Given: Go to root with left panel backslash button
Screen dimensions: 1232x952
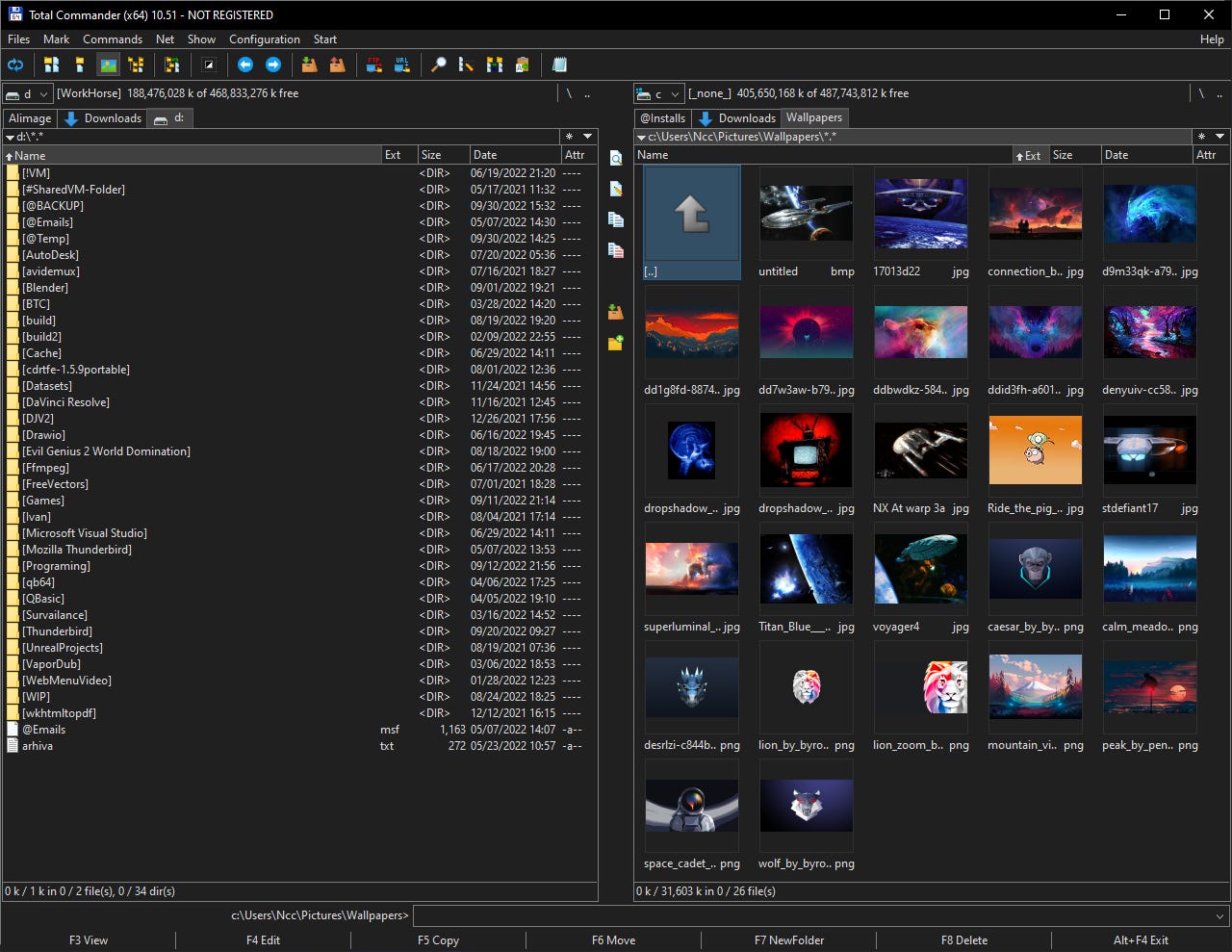Looking at the screenshot, I should click(569, 93).
